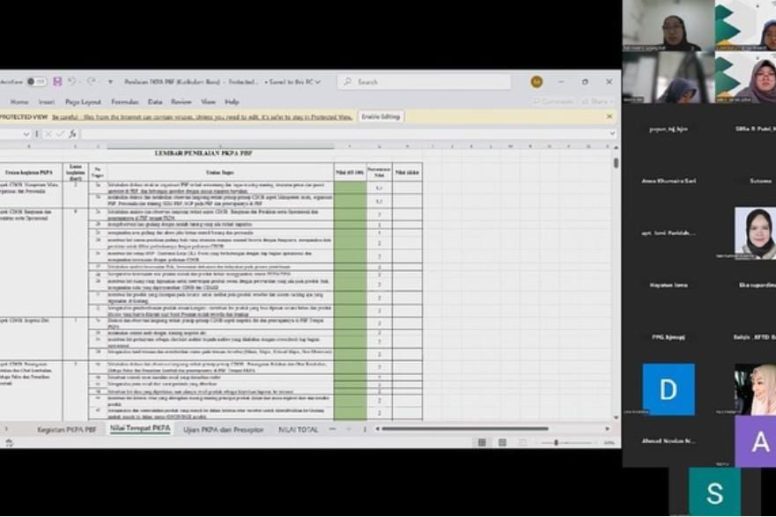Click the Undo arrow icon
Screen dimensions: 776x517
(x=73, y=82)
